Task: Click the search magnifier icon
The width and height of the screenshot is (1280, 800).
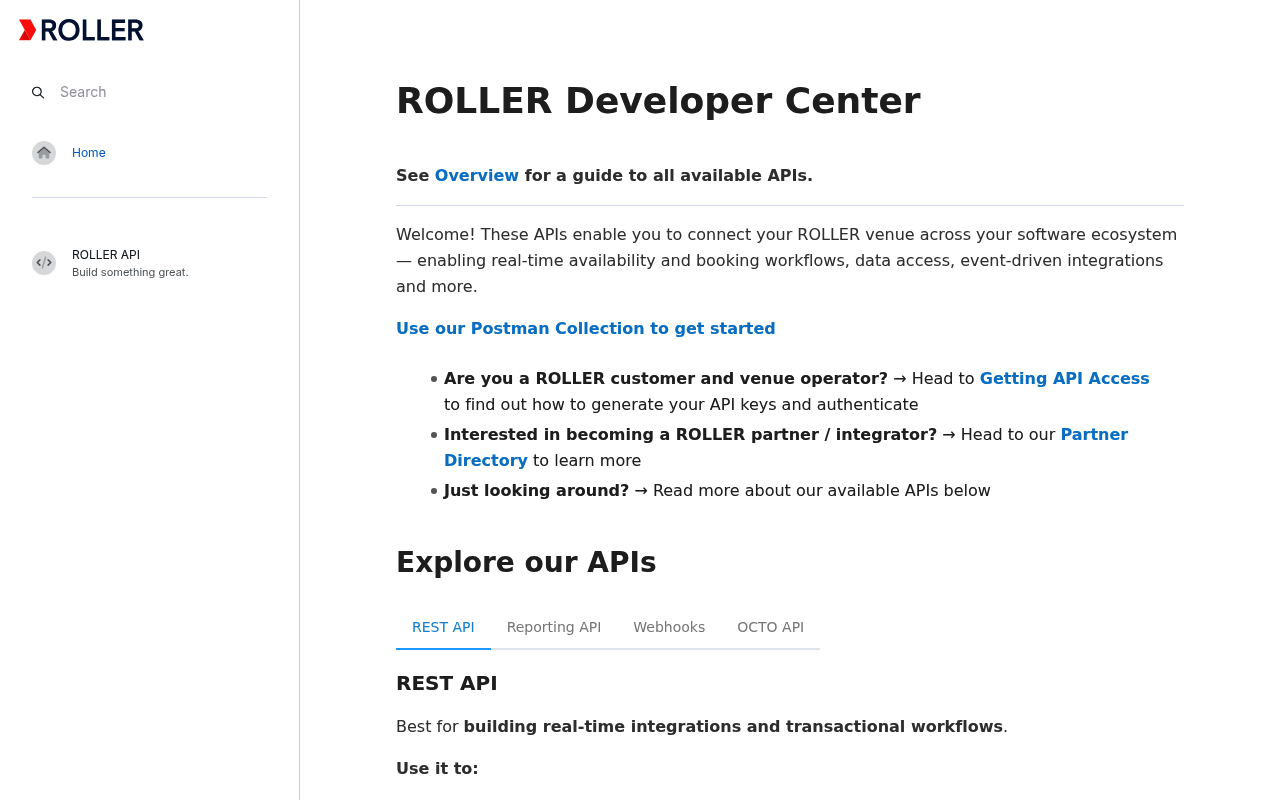Action: click(38, 92)
